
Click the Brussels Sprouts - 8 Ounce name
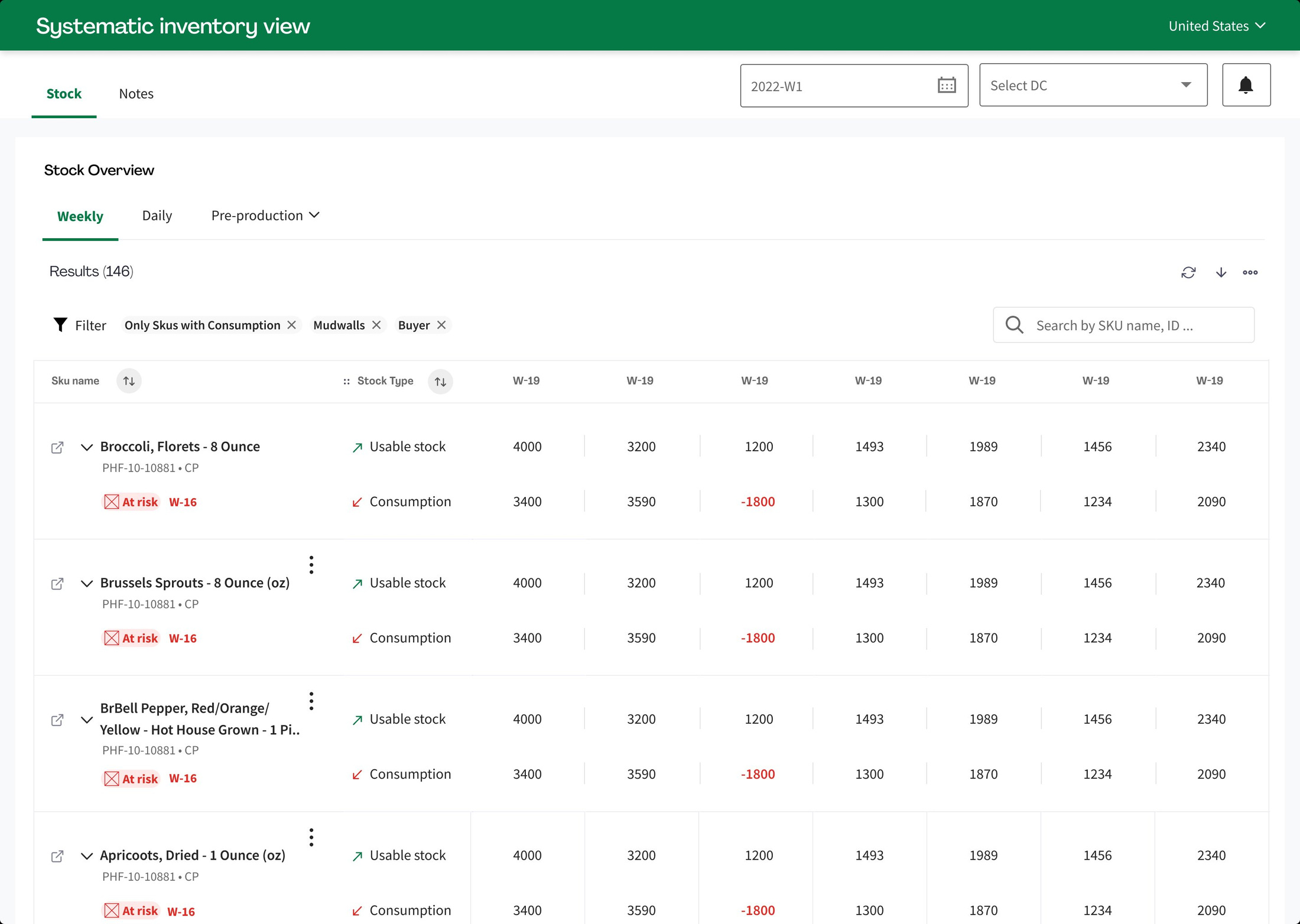195,583
